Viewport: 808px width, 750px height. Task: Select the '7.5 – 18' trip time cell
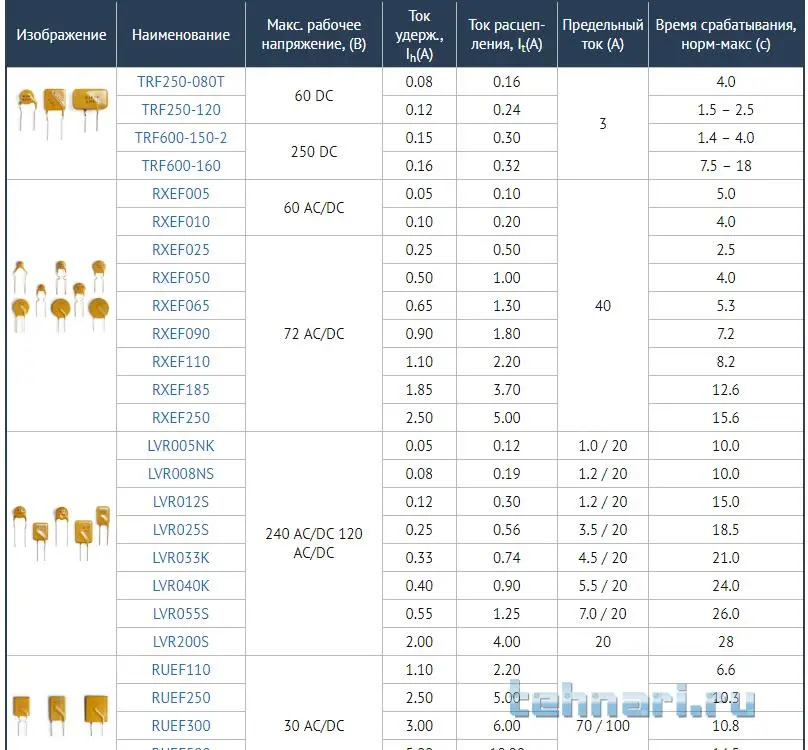click(x=726, y=165)
